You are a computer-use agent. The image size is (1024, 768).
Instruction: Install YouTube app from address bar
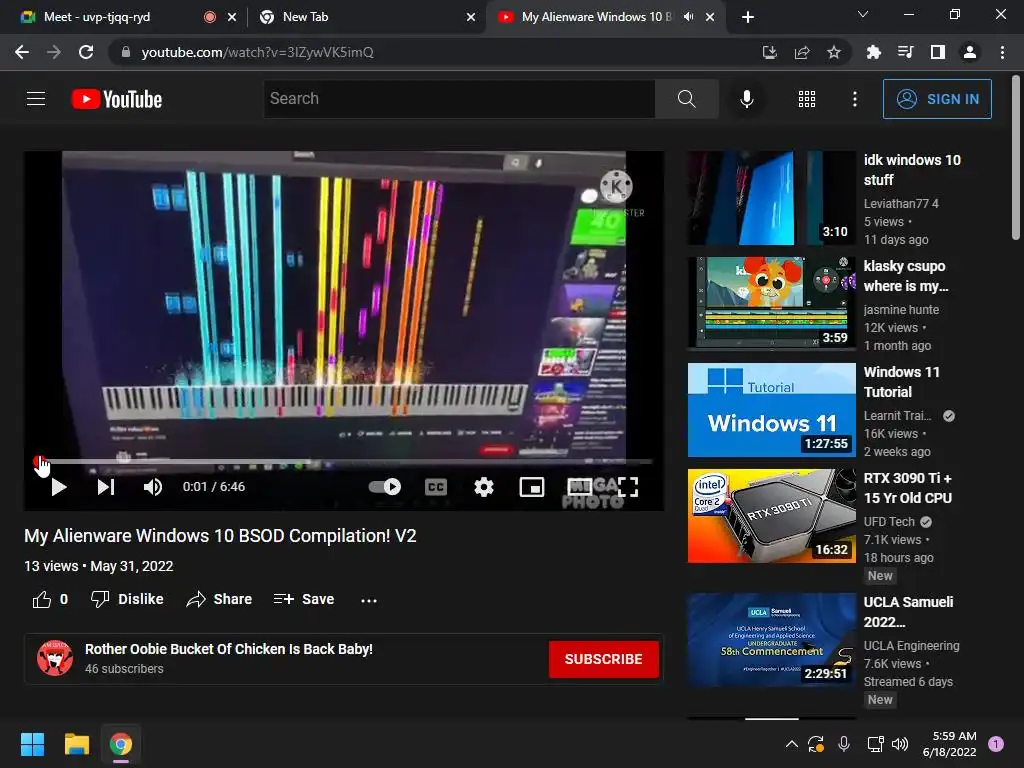coord(770,52)
